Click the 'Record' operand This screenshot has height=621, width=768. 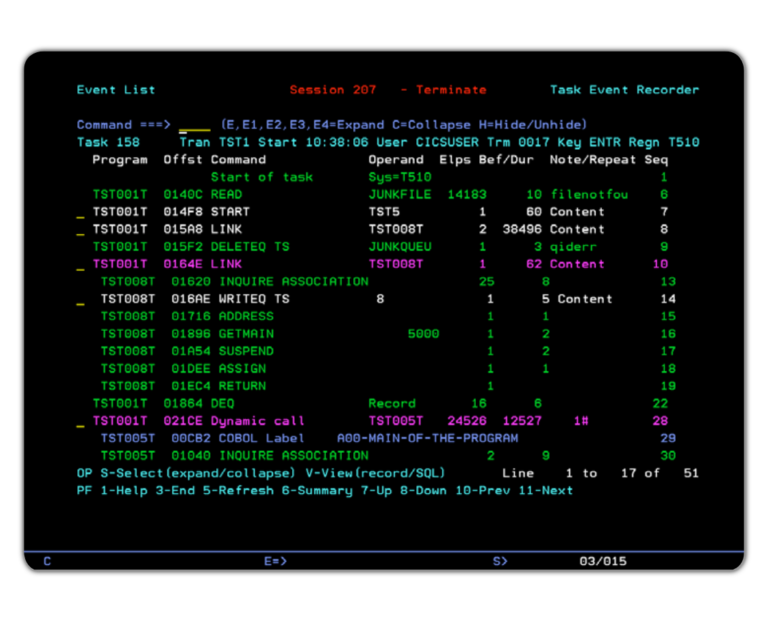pyautogui.click(x=392, y=404)
